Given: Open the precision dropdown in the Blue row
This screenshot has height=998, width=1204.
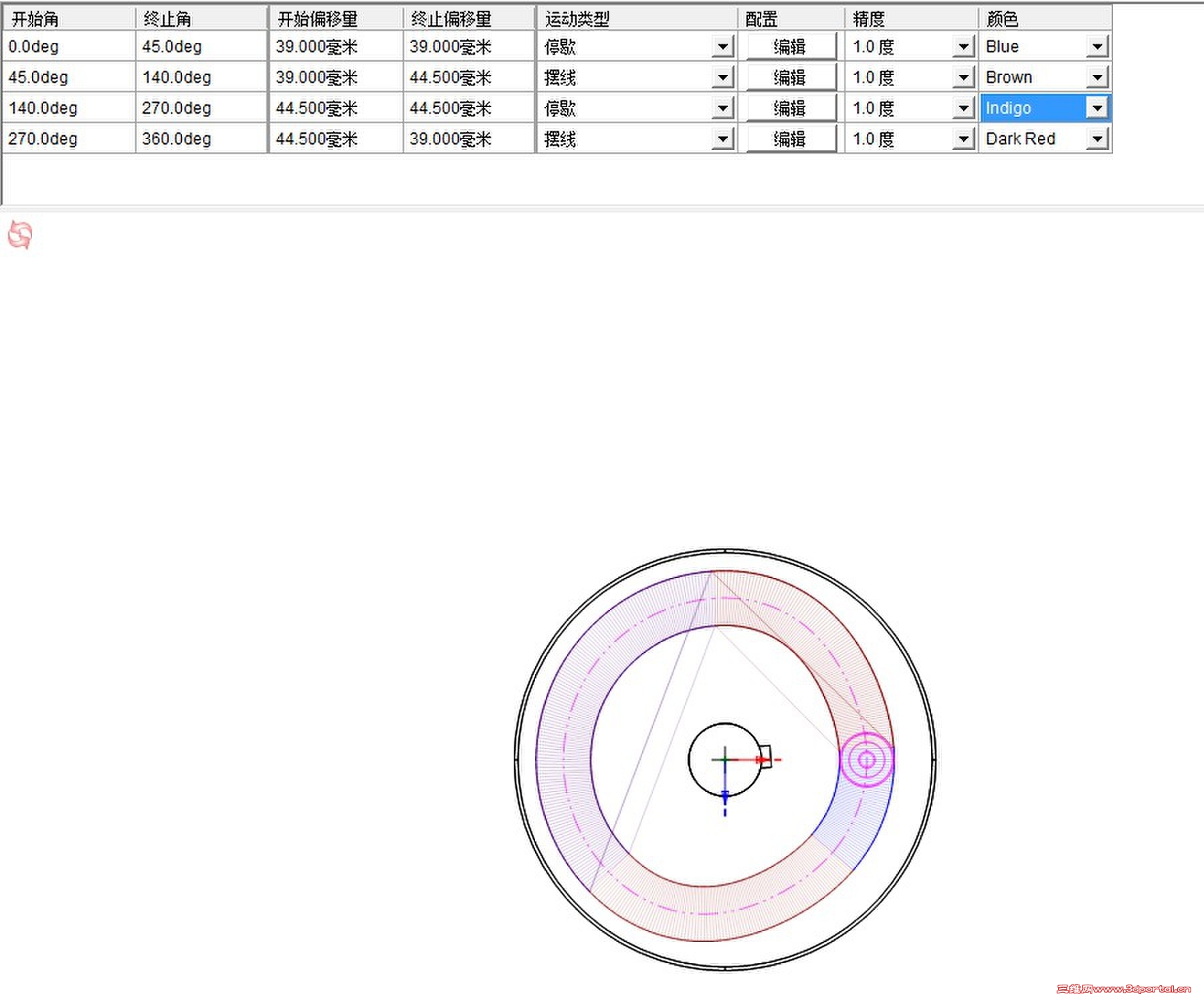Looking at the screenshot, I should (963, 47).
